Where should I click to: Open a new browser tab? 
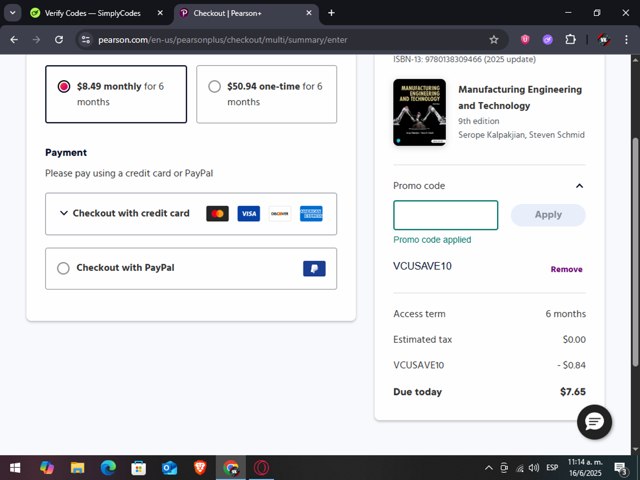(331, 13)
